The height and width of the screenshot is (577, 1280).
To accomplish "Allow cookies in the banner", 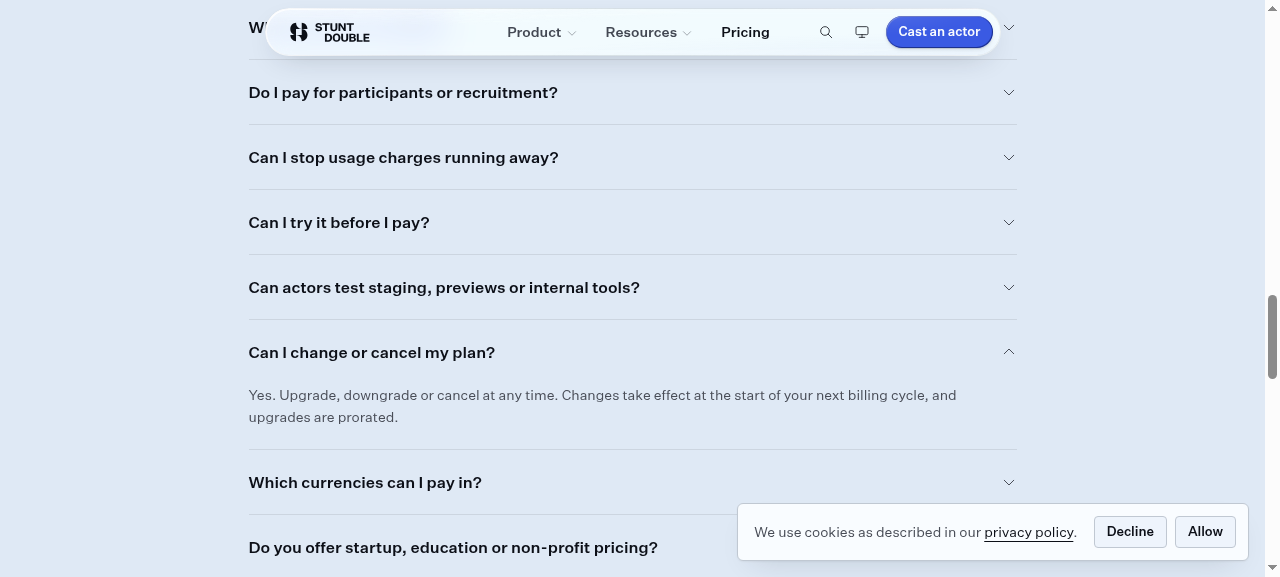I will pos(1205,532).
